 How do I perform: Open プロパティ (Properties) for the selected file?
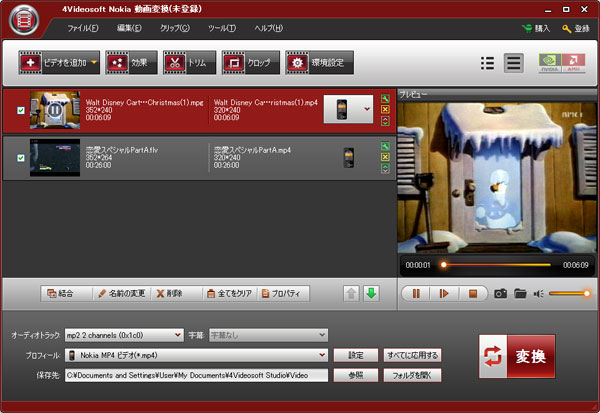coord(284,294)
